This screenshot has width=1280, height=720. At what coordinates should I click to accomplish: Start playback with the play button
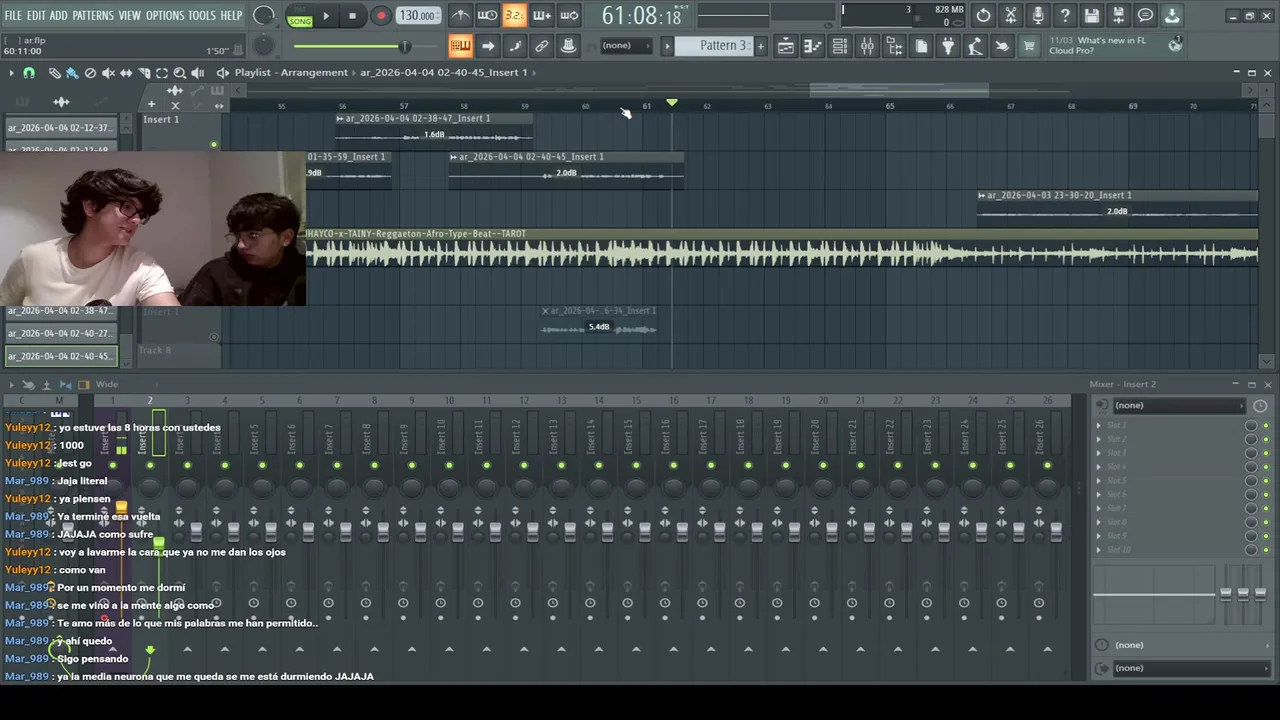325,16
